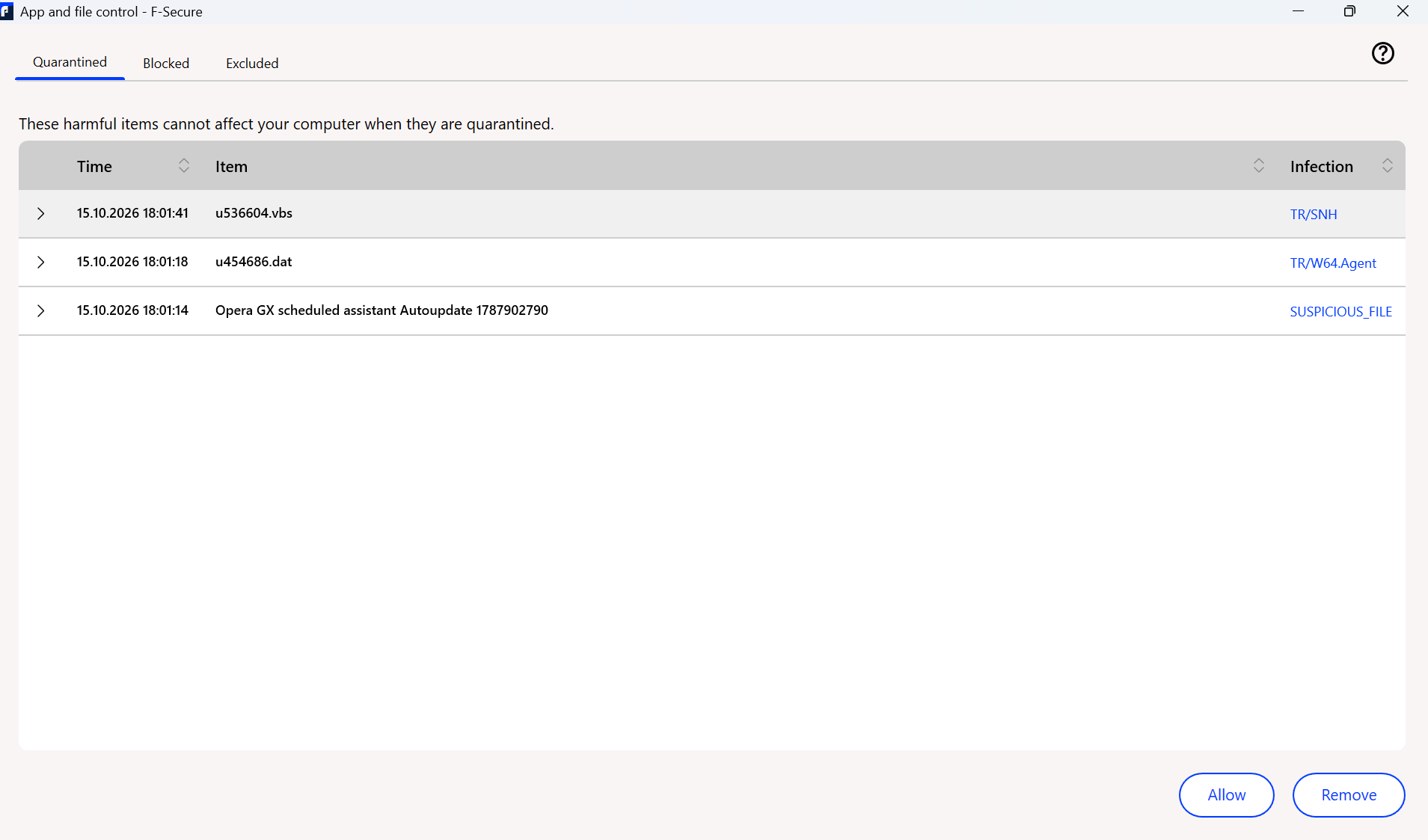Open the TR/W64.Agent infection link
Image resolution: width=1428 pixels, height=840 pixels.
pos(1333,263)
